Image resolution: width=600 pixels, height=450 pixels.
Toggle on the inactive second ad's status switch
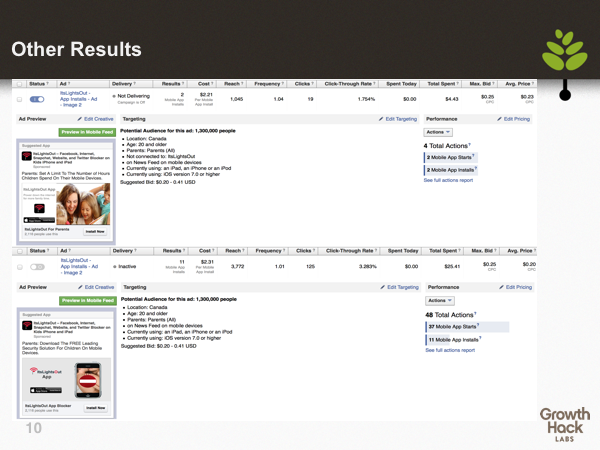[x=37, y=267]
